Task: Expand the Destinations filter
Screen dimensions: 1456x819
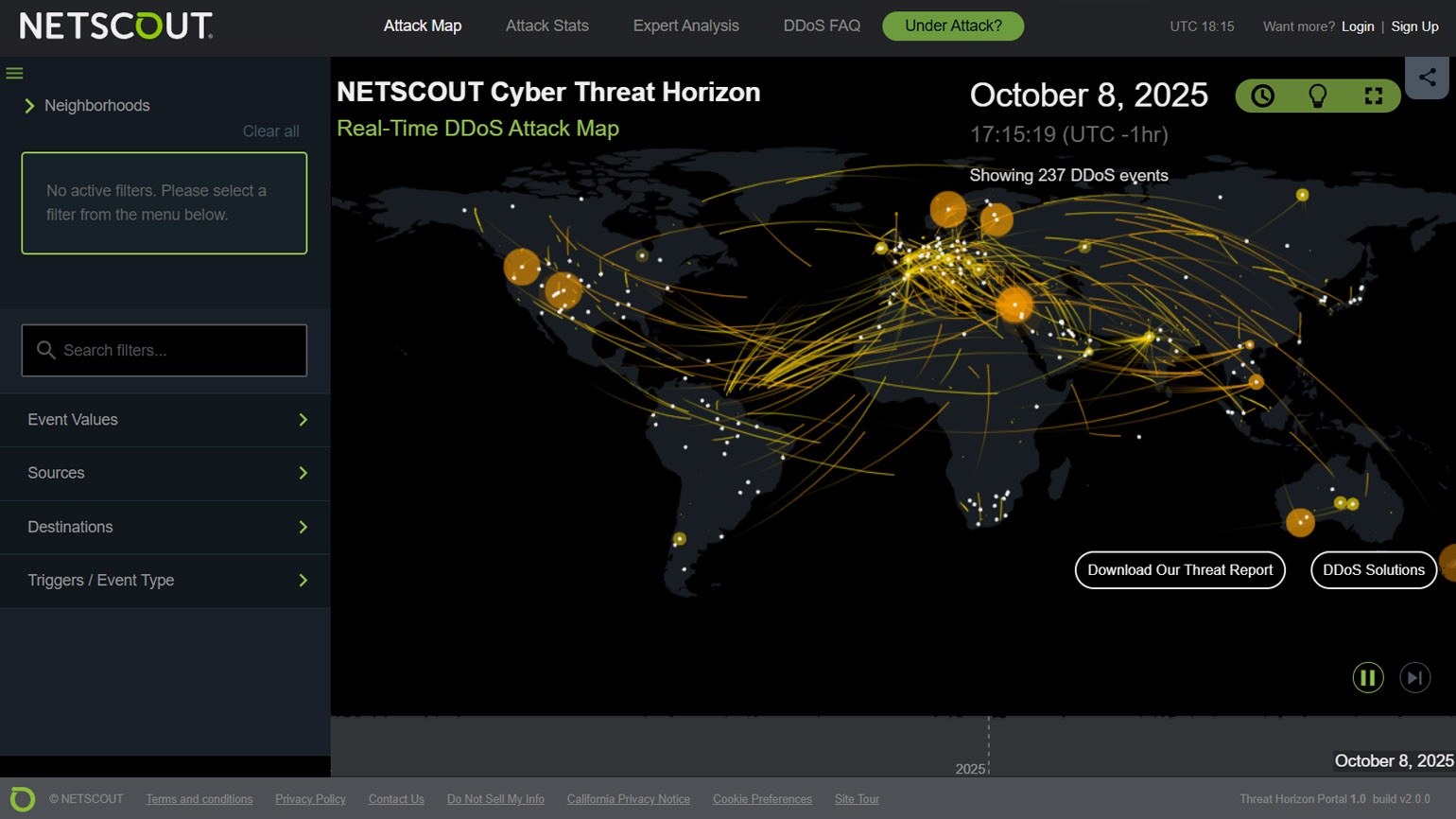Action: pos(165,527)
